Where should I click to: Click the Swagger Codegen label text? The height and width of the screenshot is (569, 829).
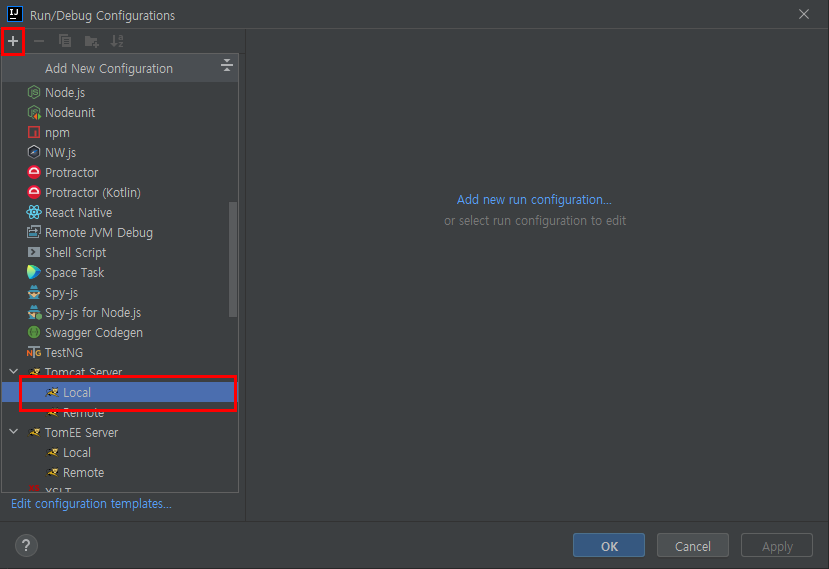pyautogui.click(x=94, y=333)
